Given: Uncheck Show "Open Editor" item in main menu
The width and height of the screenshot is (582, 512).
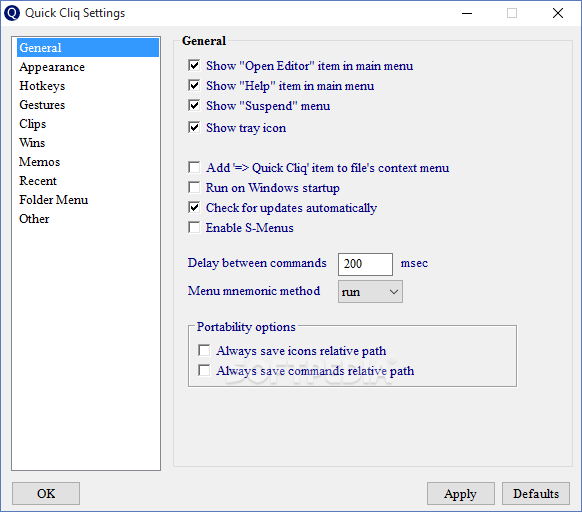Looking at the screenshot, I should (194, 66).
